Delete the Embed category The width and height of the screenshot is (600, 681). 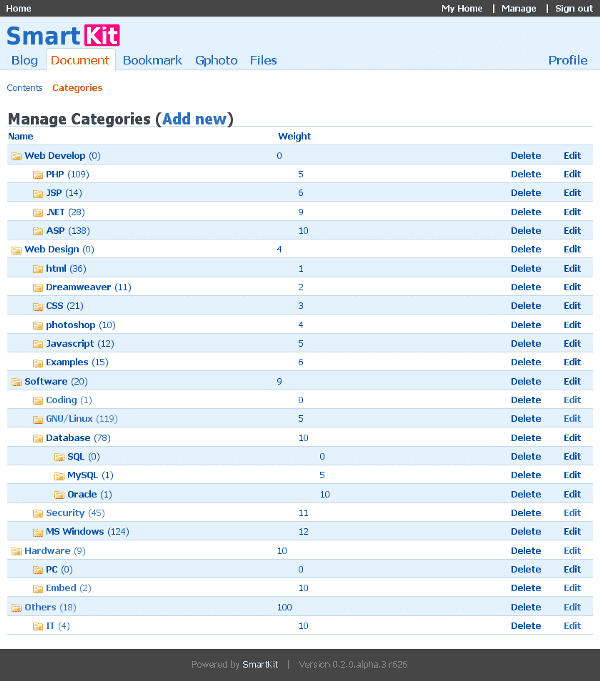click(526, 588)
